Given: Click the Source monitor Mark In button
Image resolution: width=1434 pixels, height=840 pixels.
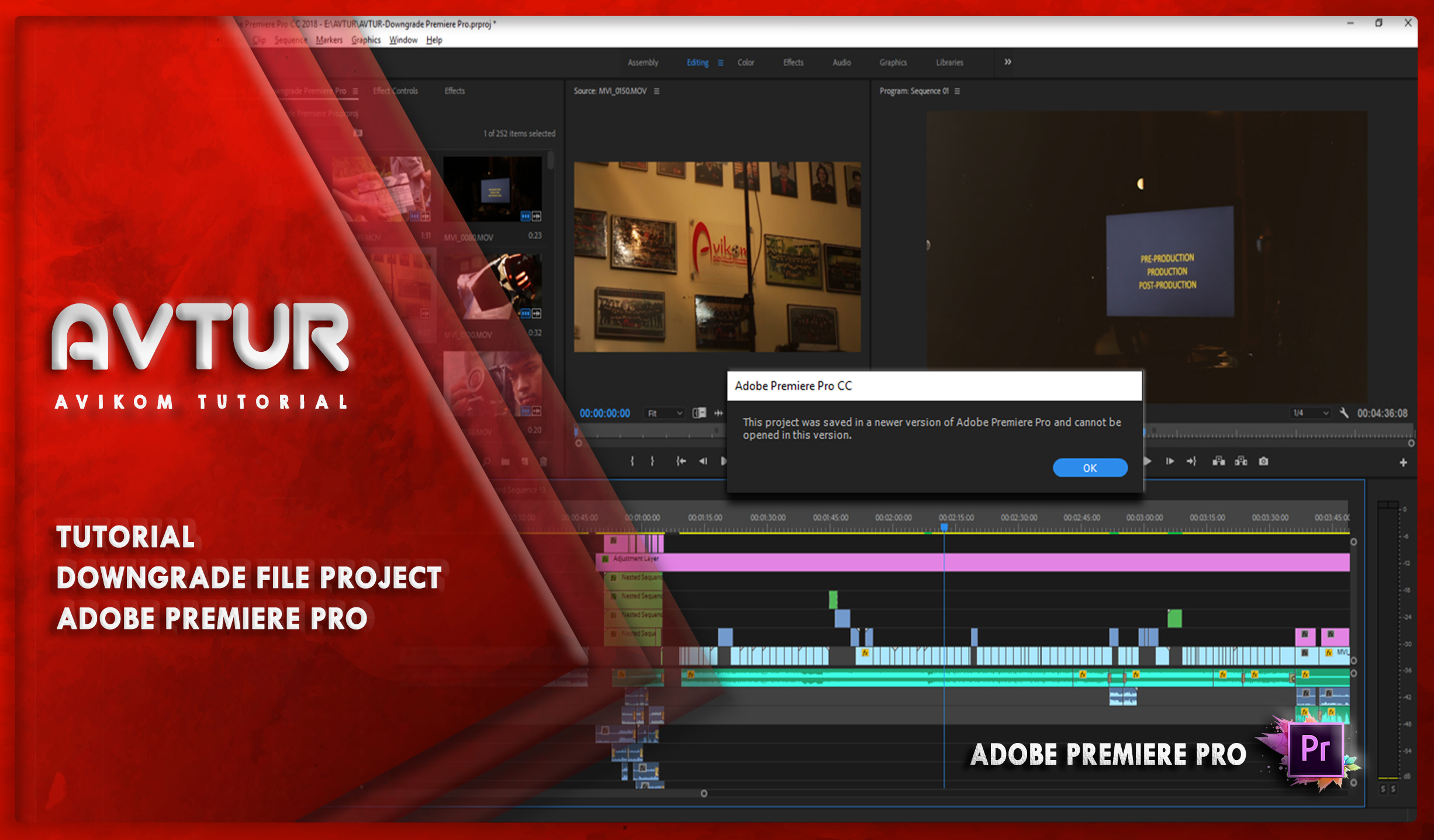Looking at the screenshot, I should point(632,461).
